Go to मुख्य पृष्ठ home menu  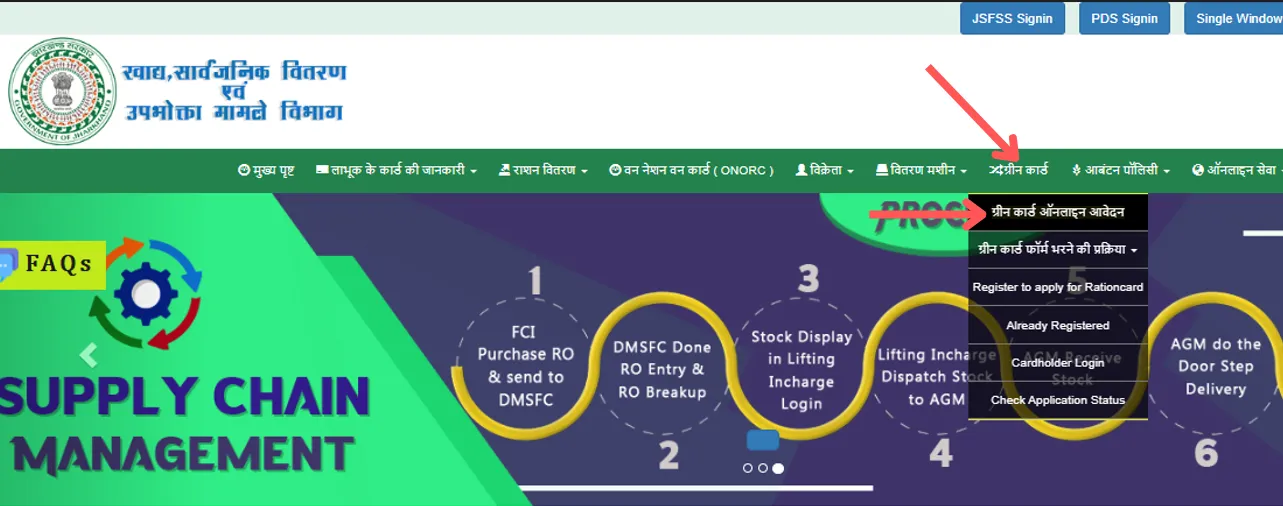click(266, 170)
